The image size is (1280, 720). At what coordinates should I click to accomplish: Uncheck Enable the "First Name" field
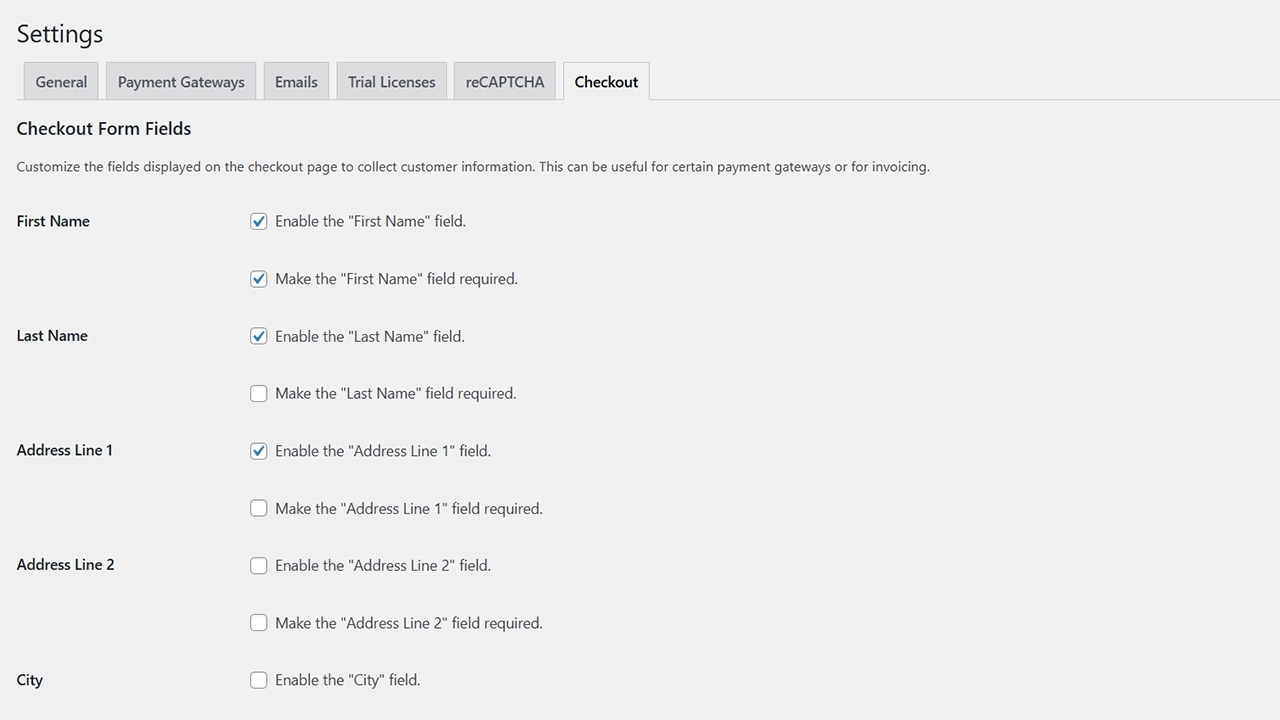pyautogui.click(x=259, y=221)
